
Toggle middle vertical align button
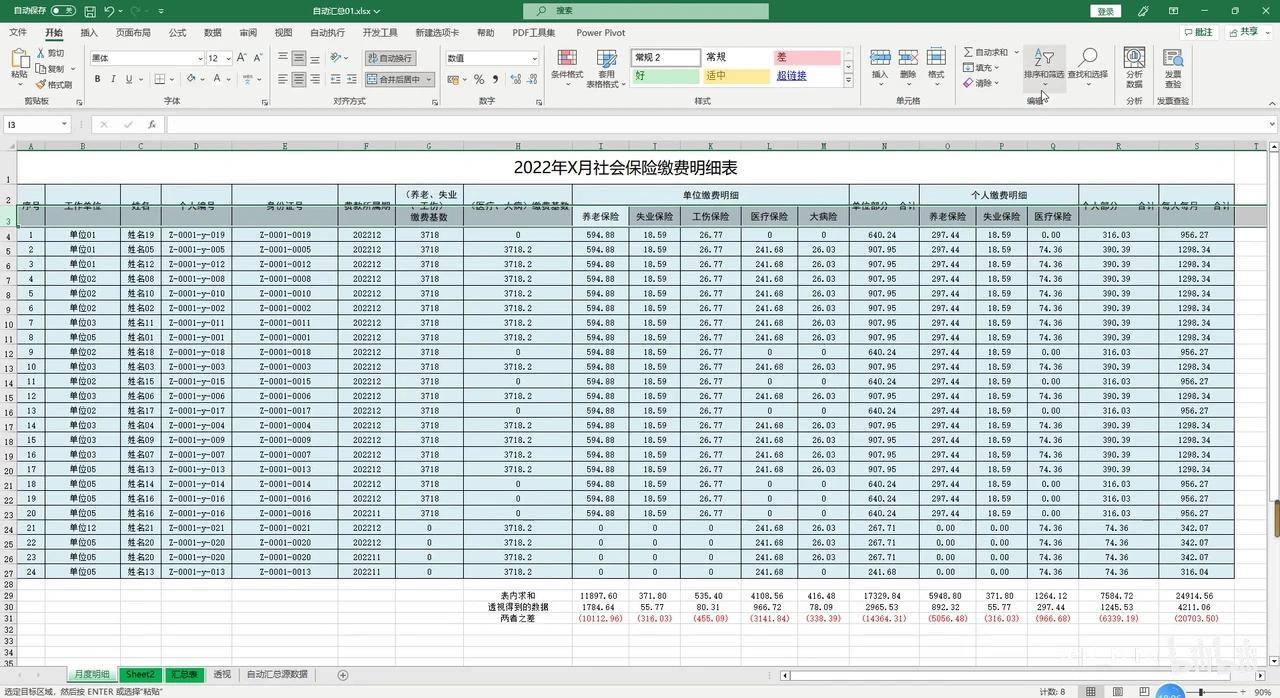[x=299, y=58]
